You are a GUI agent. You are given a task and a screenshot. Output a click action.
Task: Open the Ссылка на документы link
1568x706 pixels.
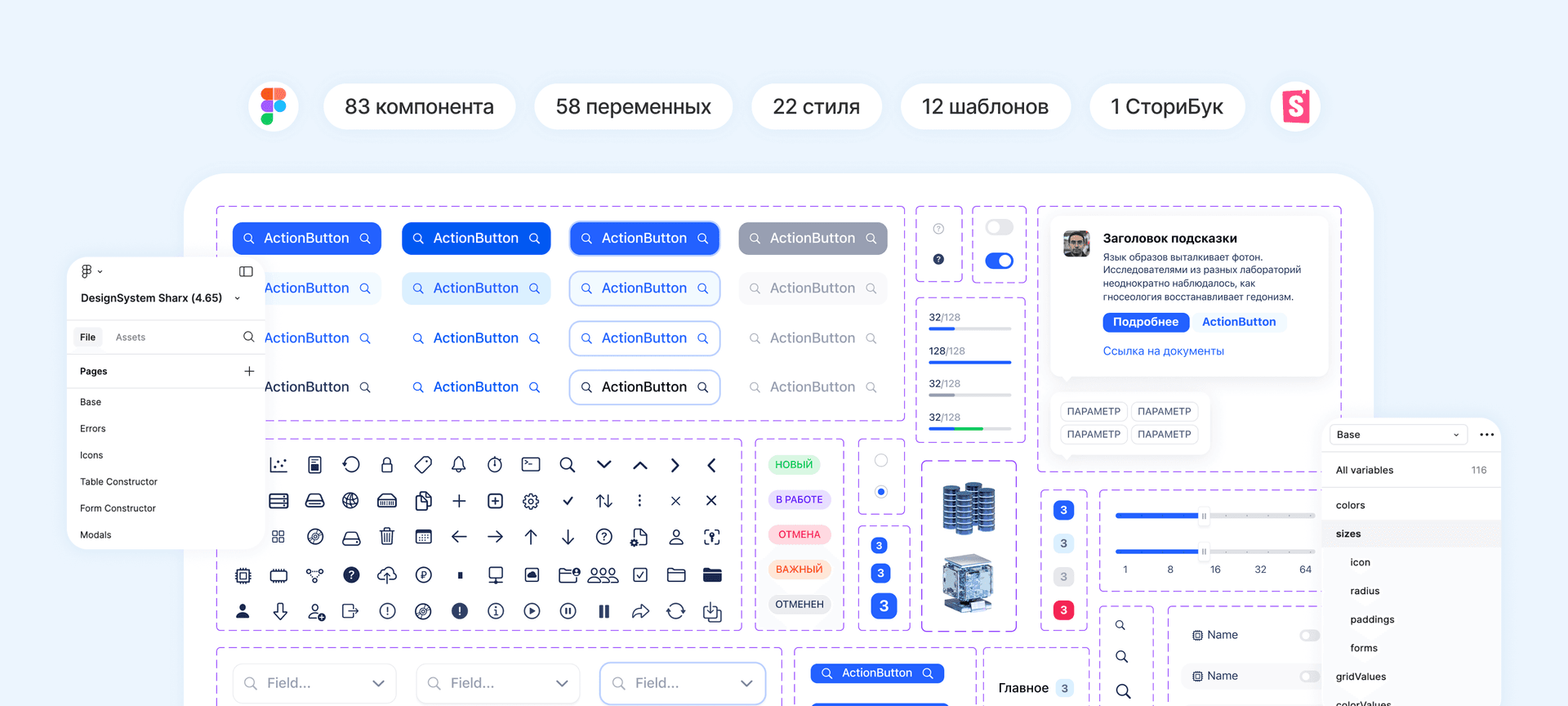coord(1163,351)
